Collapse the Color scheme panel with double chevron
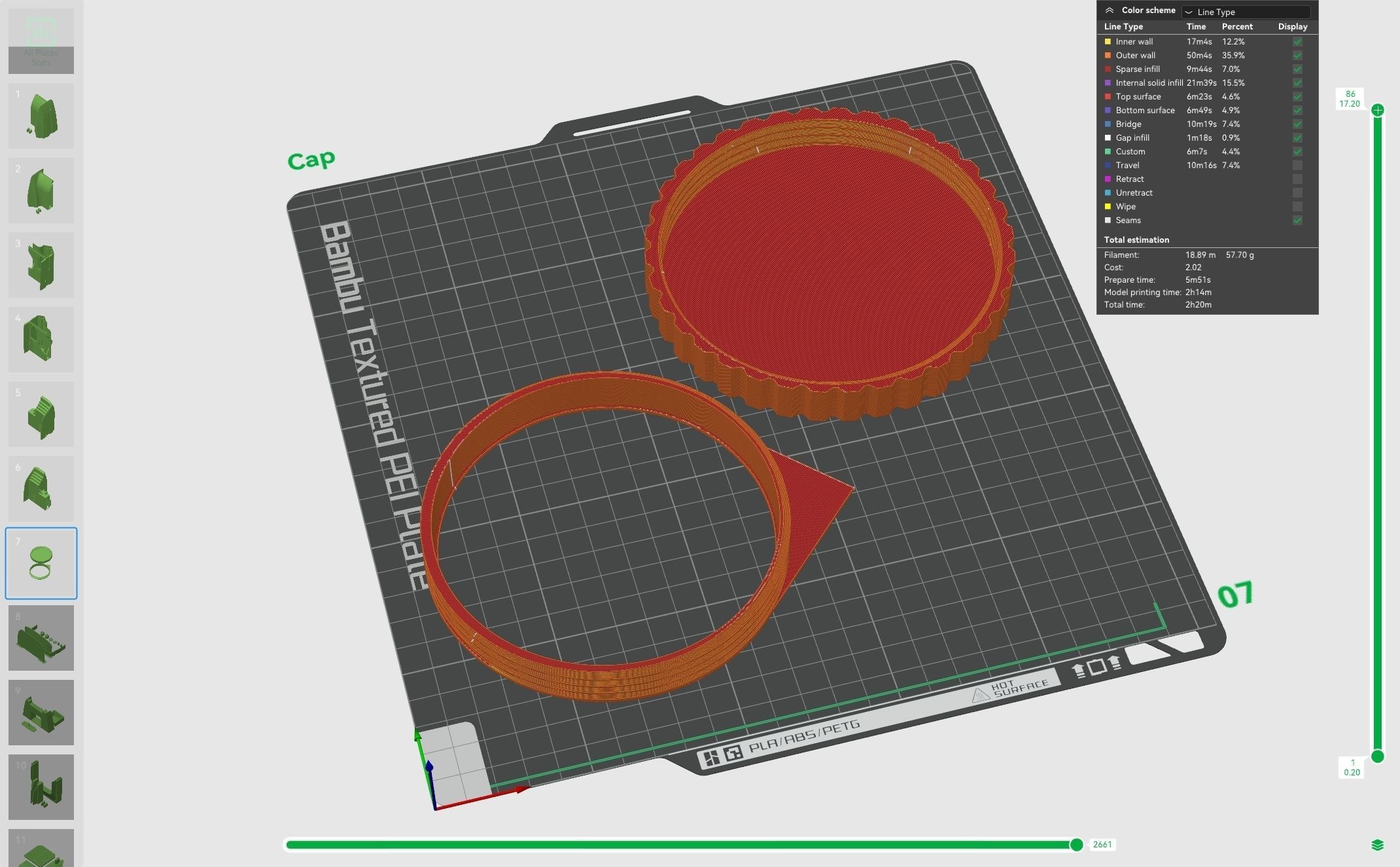The image size is (1400, 867). point(1110,10)
